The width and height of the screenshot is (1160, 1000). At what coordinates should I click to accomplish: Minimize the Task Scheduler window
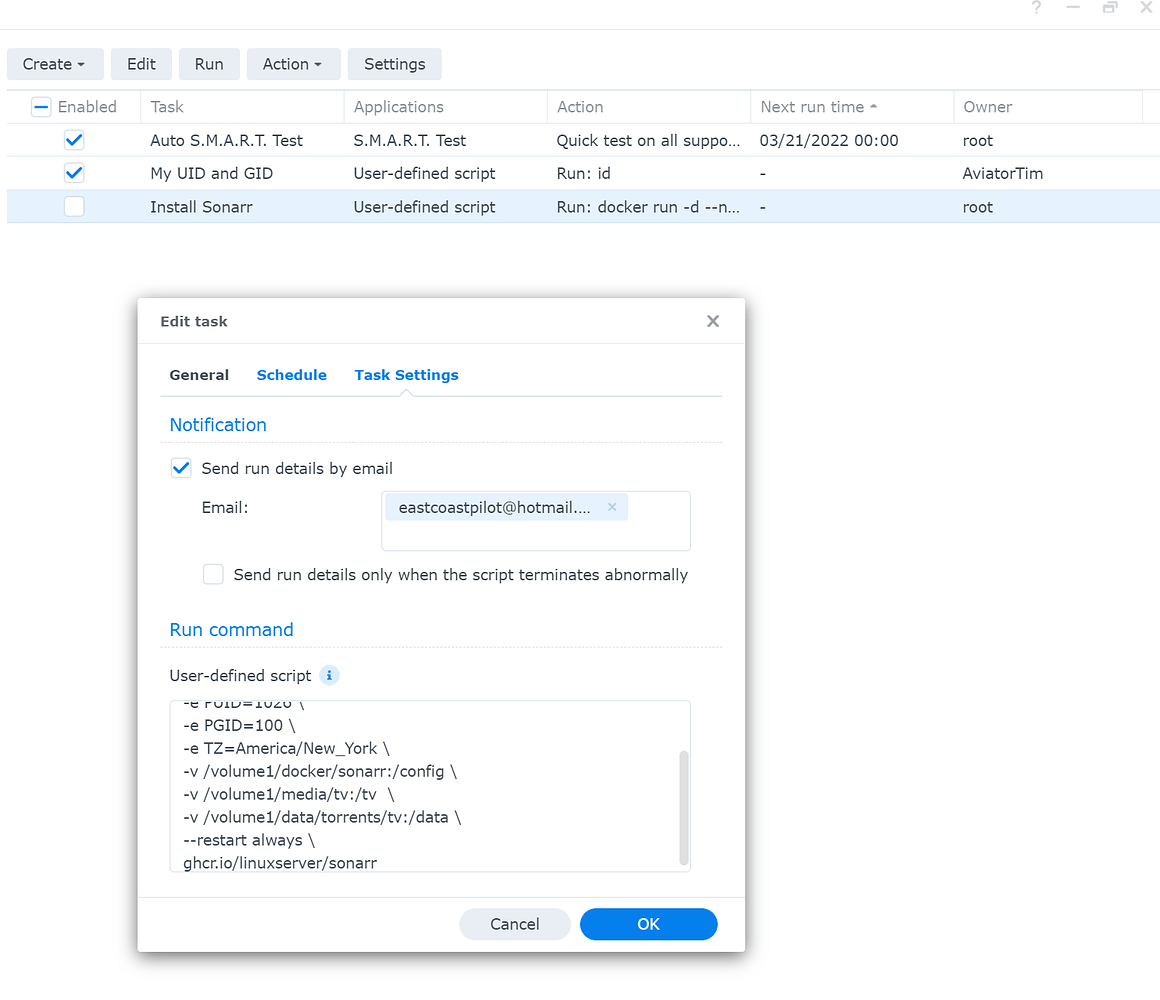coord(1074,8)
